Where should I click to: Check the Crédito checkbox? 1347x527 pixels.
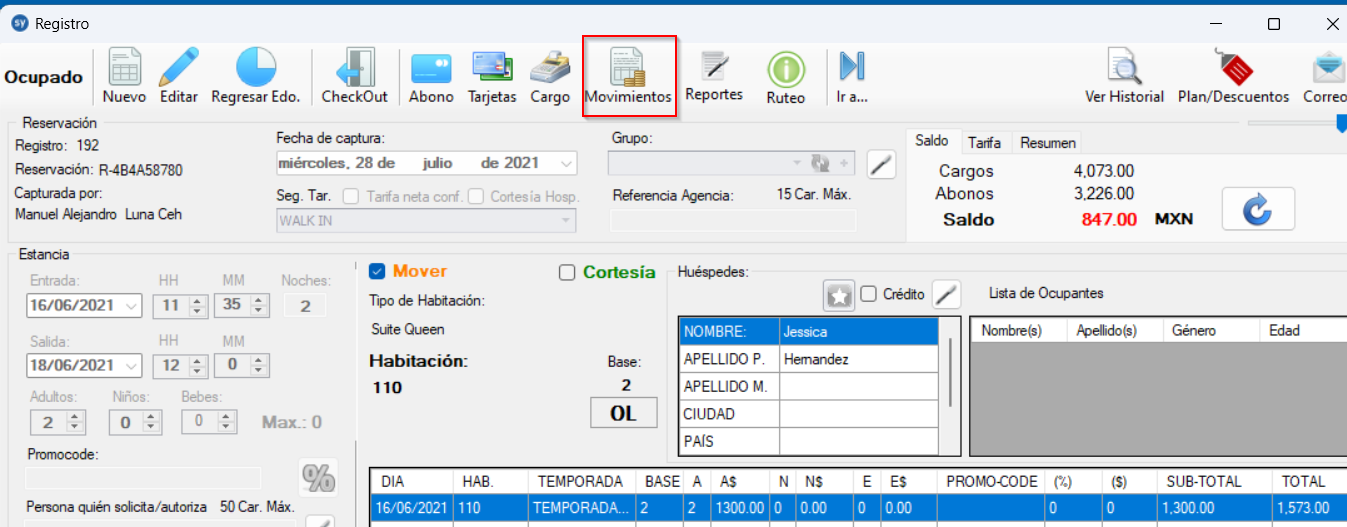[868, 294]
